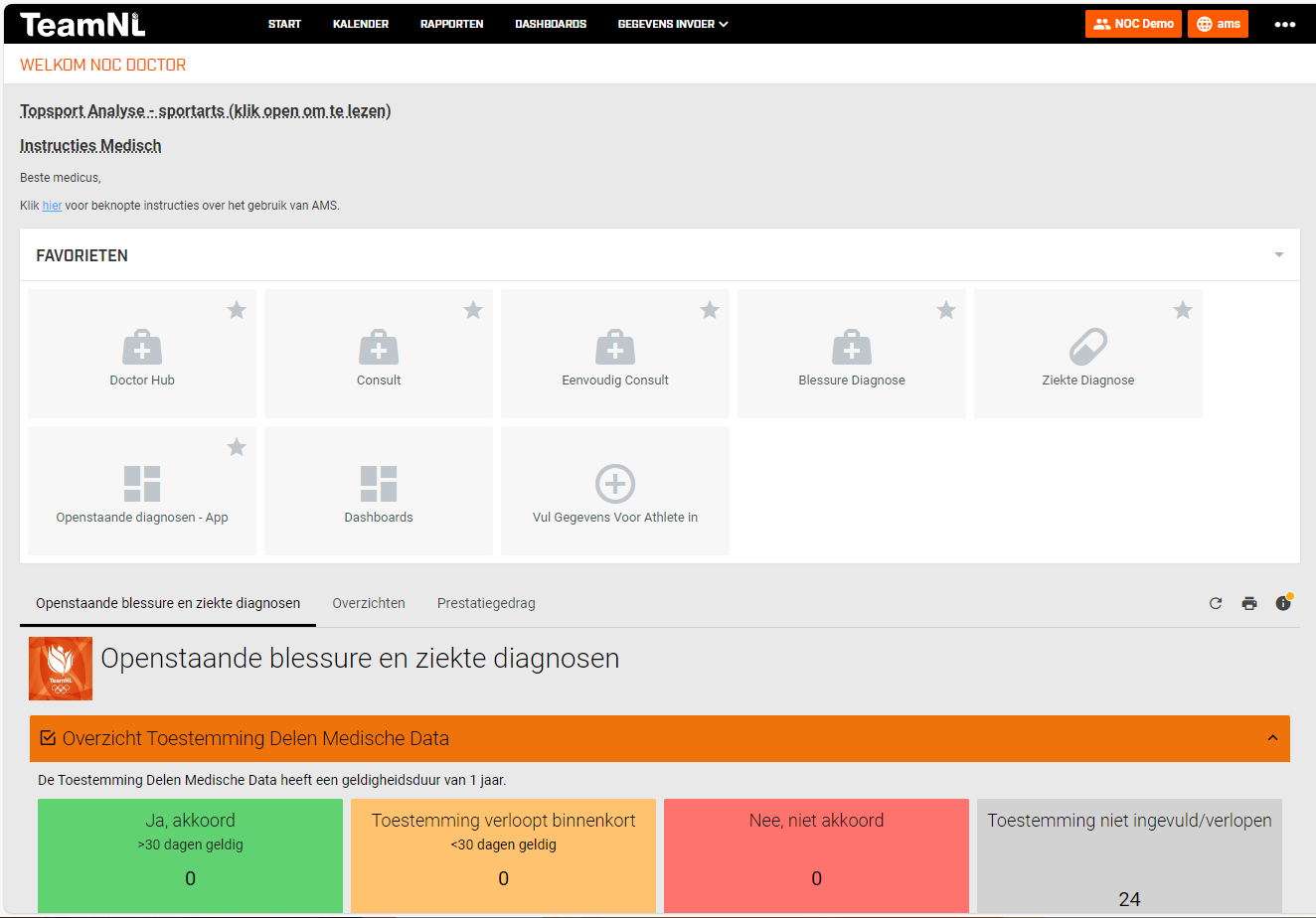The image size is (1316, 918).
Task: Click the green 'Ja, akkoord' tile
Action: [x=190, y=854]
